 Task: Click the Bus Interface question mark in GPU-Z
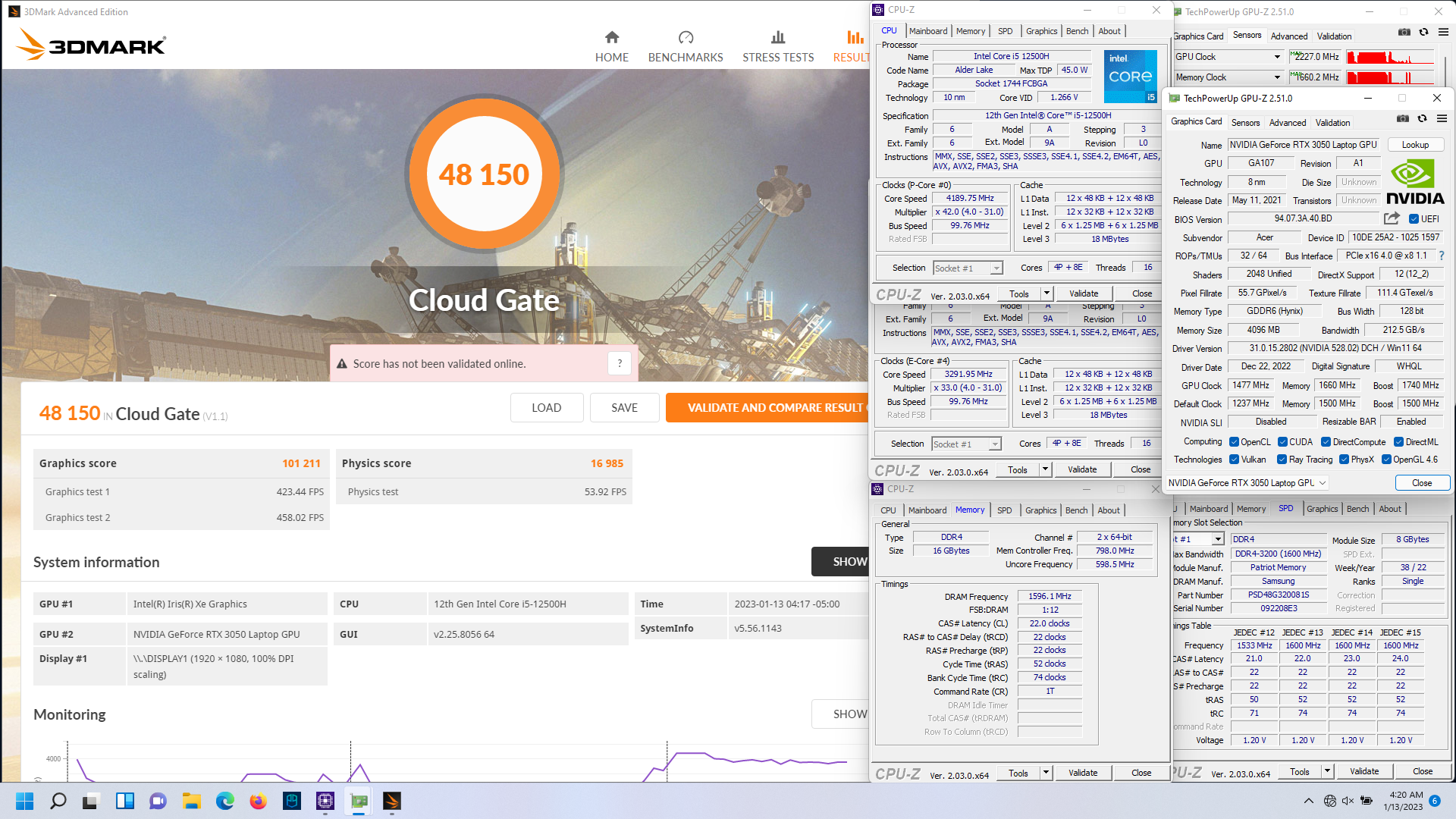point(1442,256)
